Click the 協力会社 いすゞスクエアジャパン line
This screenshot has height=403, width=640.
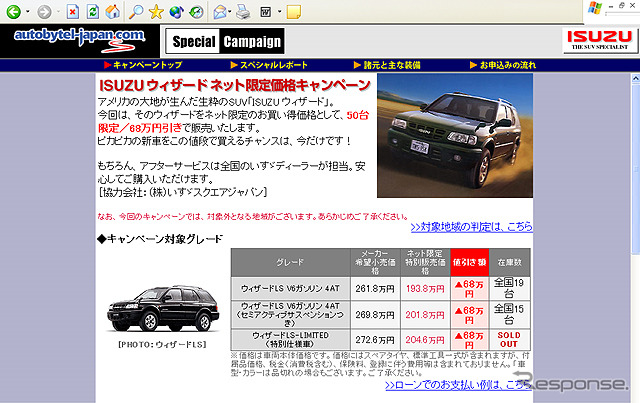(182, 192)
